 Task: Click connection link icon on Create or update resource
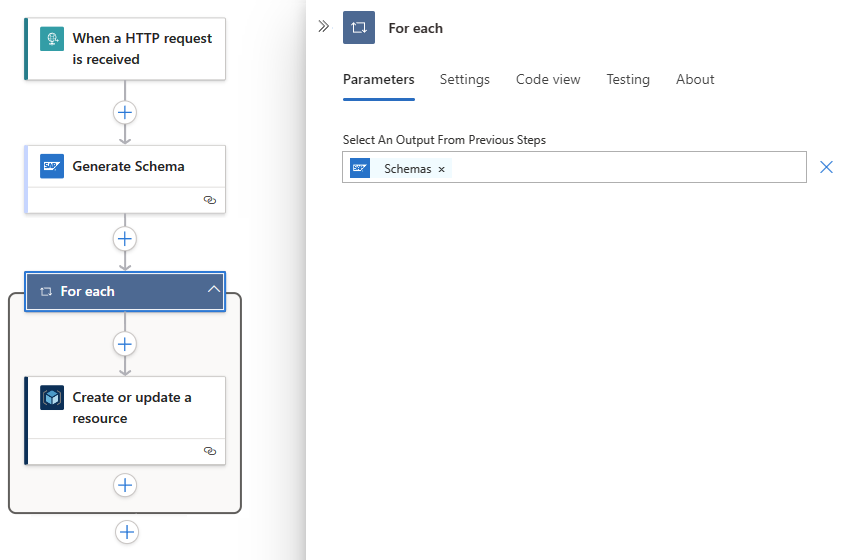point(209,451)
